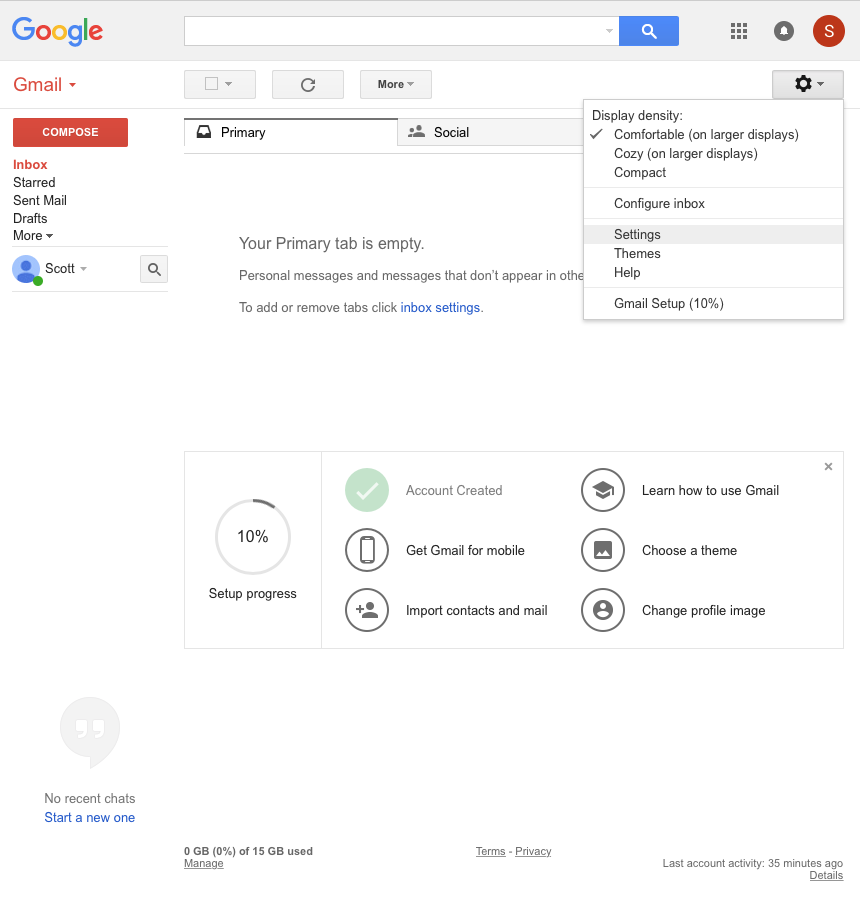Open the settings gear menu
Viewport: 860px width, 903px height.
pyautogui.click(x=808, y=84)
